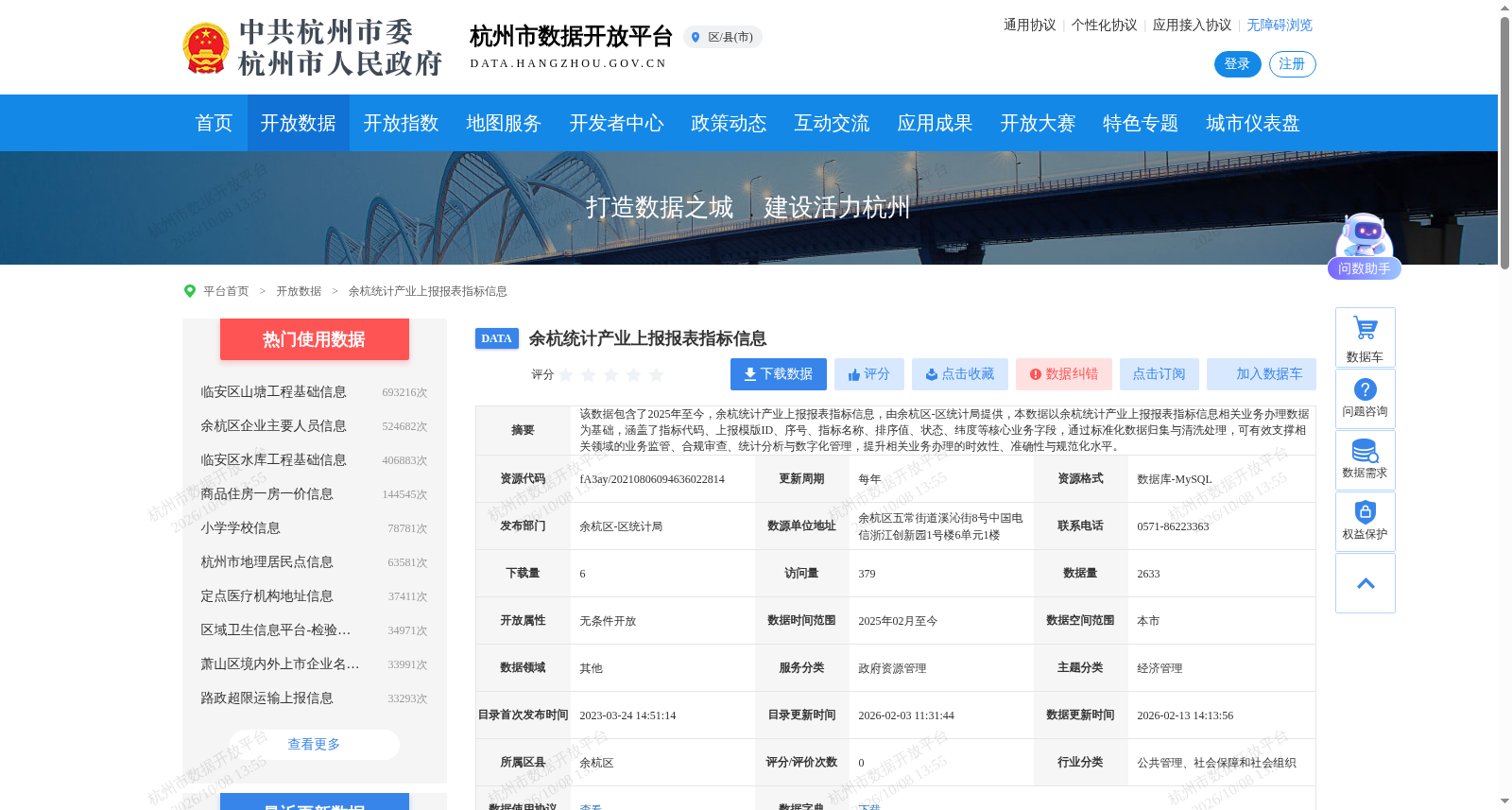Click the green location pin beside 平台首页
This screenshot has height=810, width=1512.
pos(190,291)
